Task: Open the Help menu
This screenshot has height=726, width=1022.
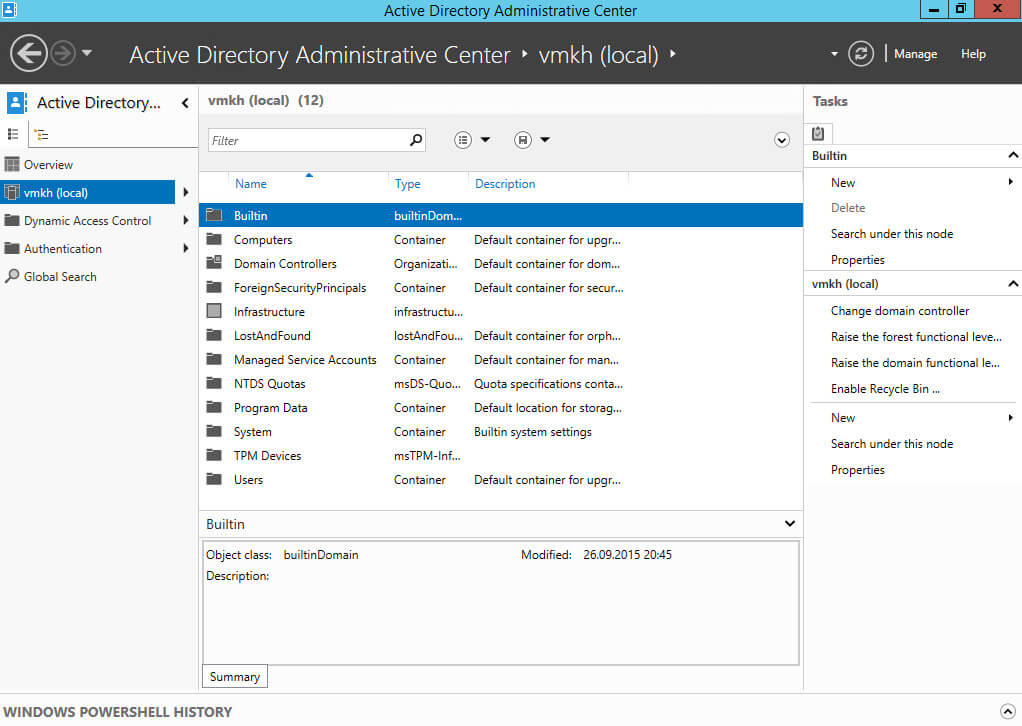Action: tap(973, 54)
